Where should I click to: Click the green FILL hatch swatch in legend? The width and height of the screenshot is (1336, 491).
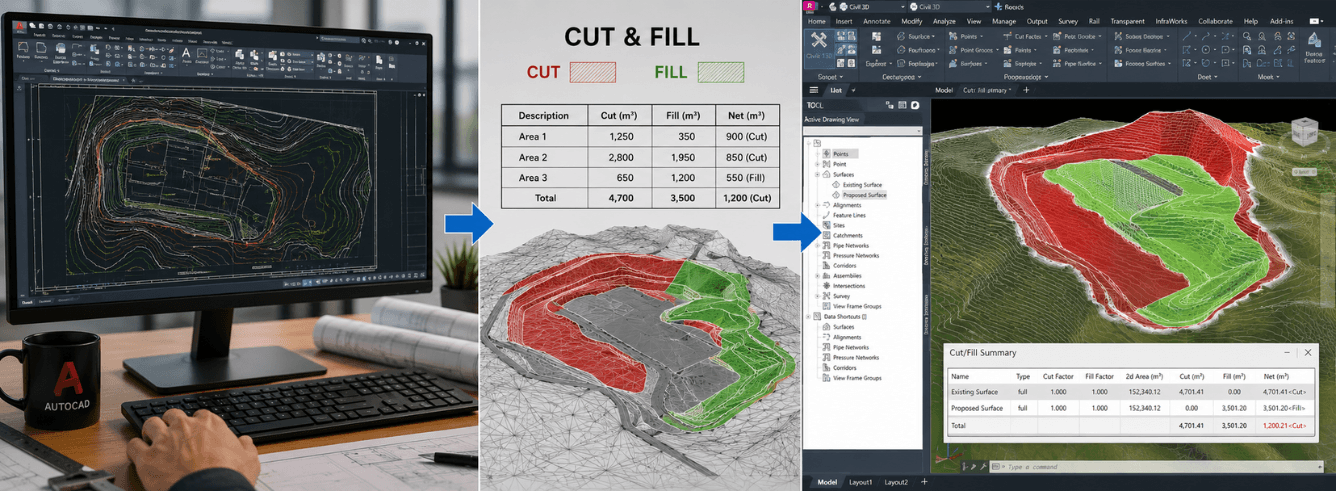pos(720,72)
